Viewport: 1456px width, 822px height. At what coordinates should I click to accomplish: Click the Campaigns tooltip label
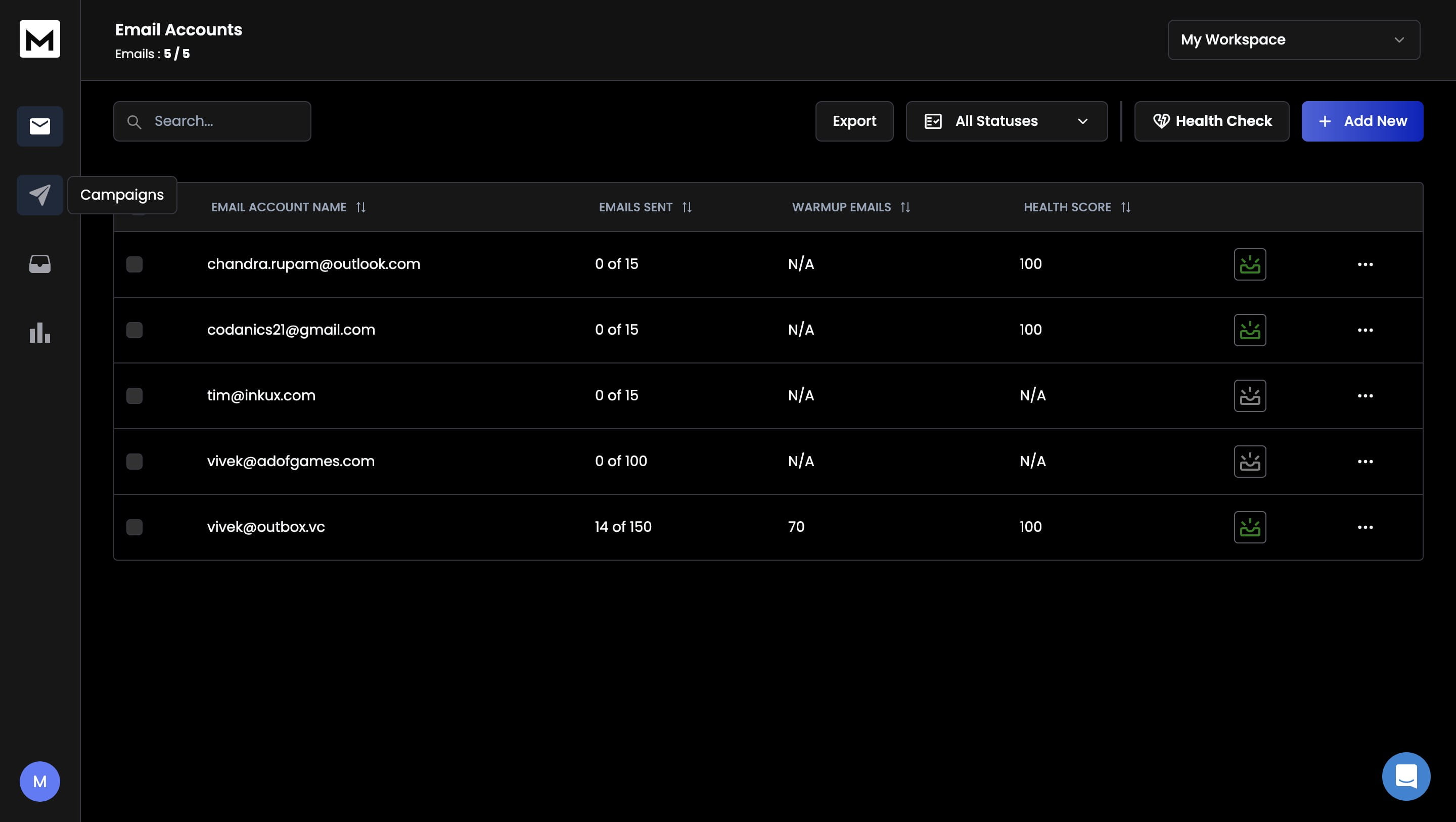click(x=122, y=195)
